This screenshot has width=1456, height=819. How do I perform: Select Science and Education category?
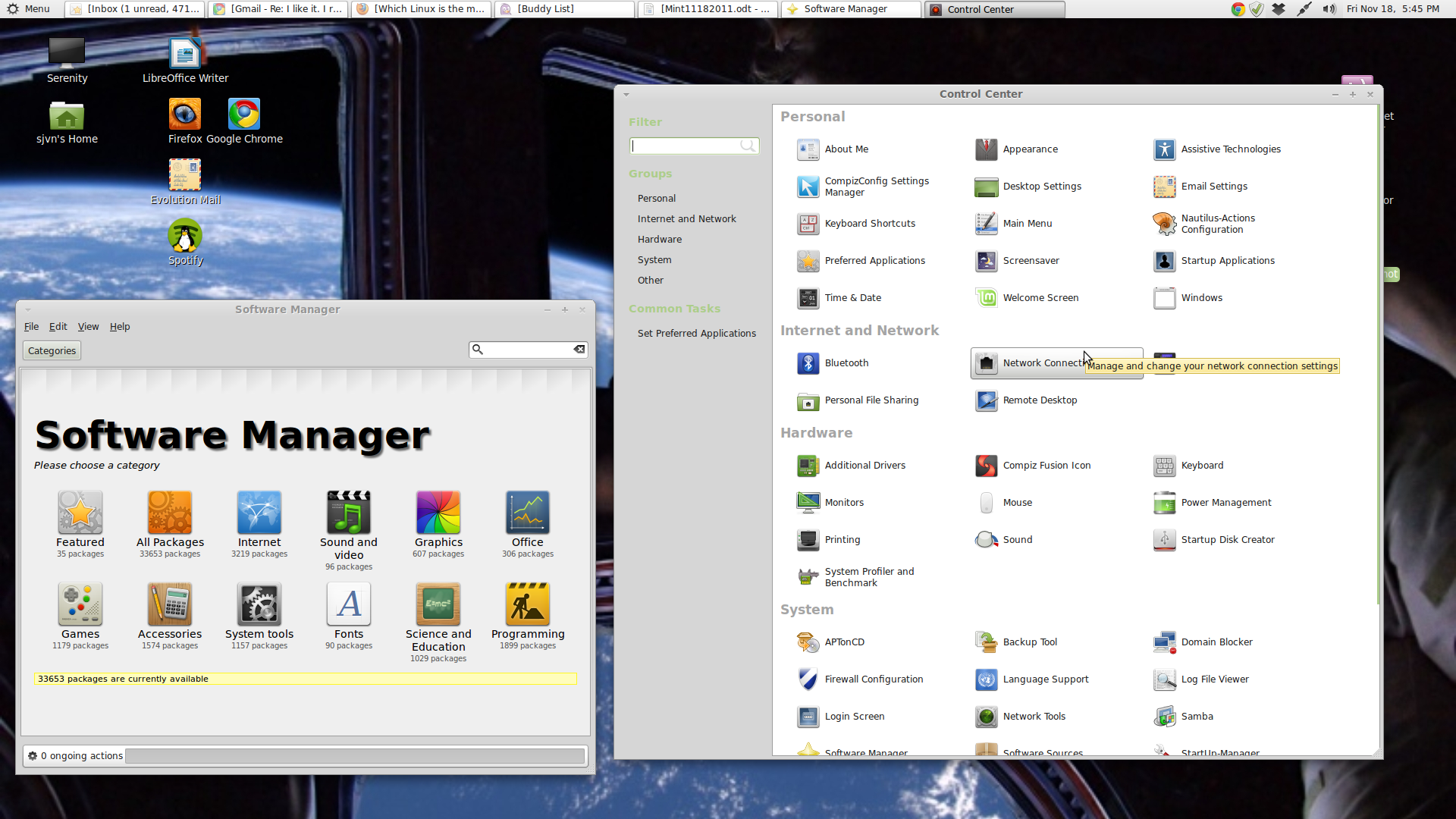click(438, 623)
